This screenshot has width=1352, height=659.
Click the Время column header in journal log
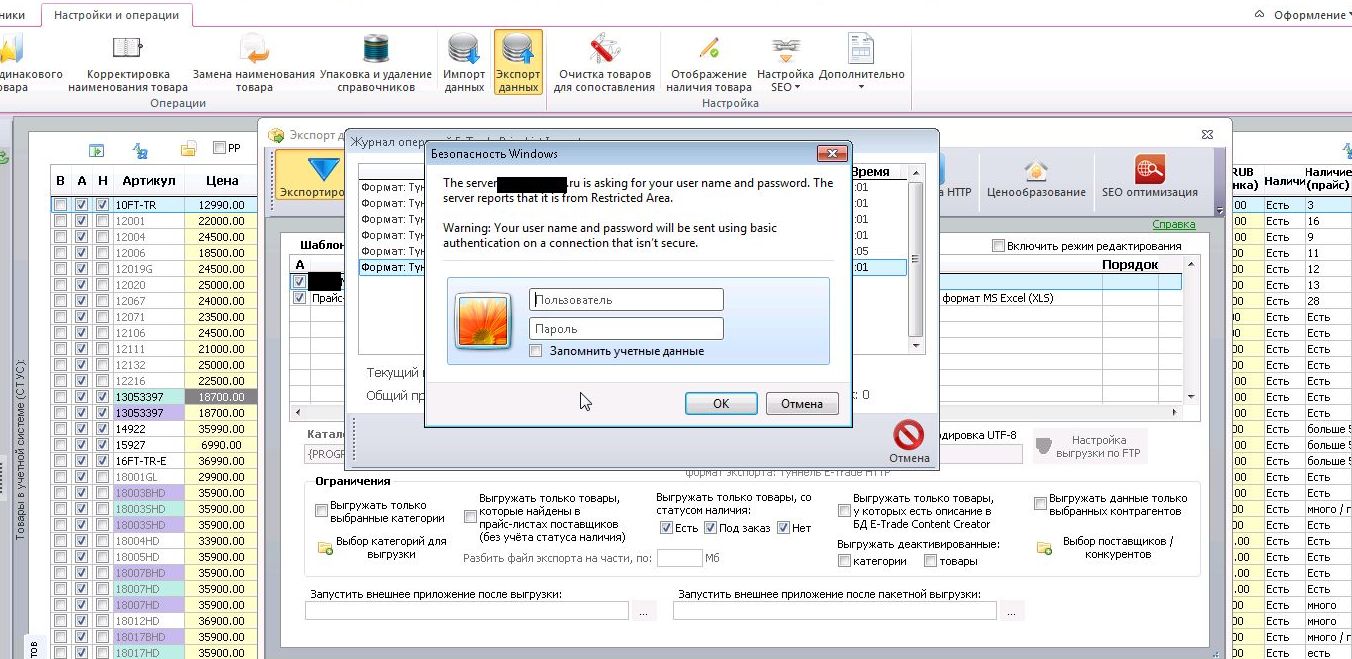(x=870, y=172)
